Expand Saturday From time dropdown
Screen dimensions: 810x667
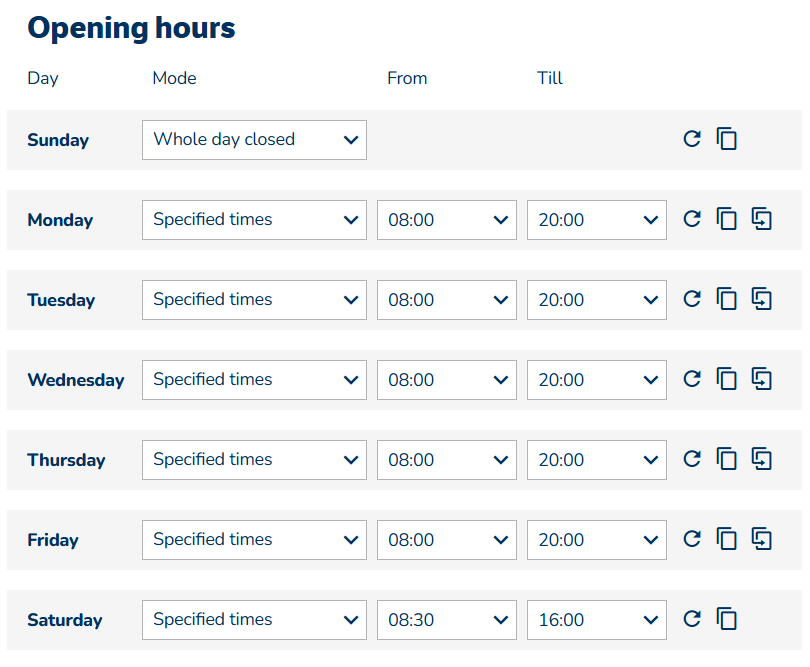(x=447, y=620)
